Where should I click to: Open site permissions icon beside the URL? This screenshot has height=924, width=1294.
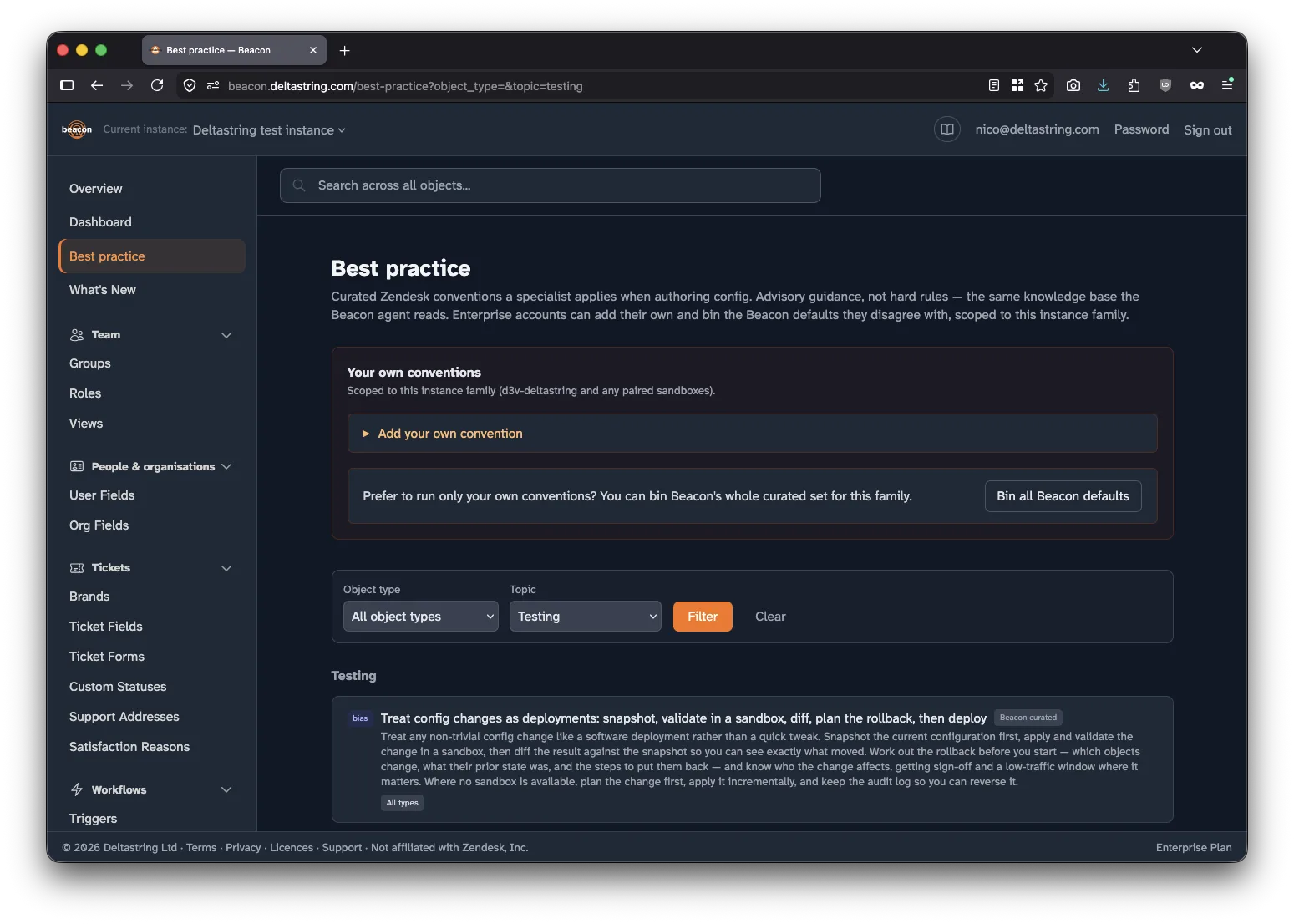coord(213,85)
